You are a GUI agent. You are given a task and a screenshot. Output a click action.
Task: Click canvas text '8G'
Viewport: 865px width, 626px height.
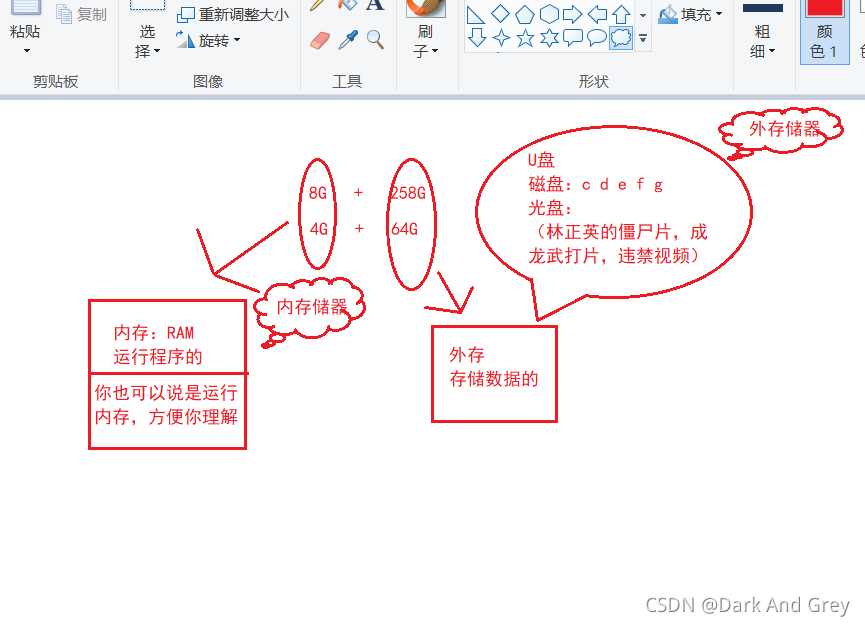[x=318, y=193]
